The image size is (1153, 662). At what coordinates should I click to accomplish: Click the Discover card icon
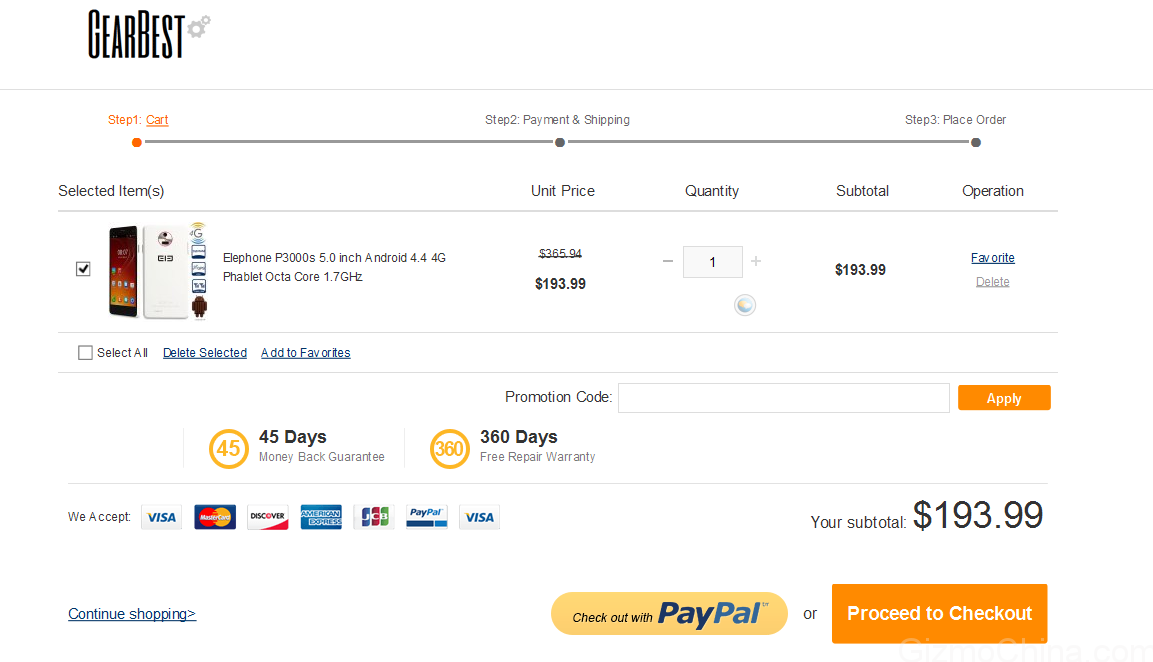268,517
